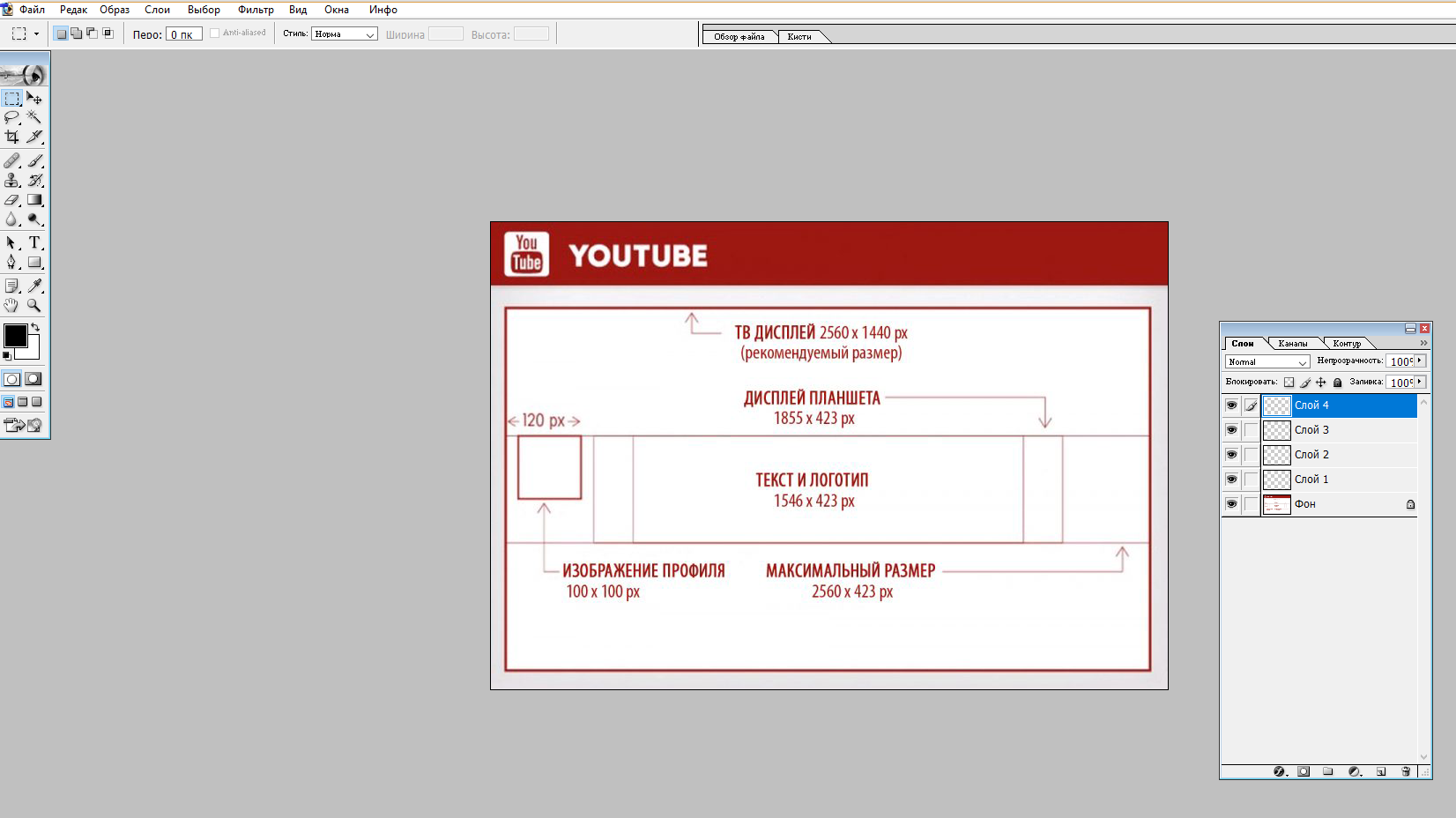The height and width of the screenshot is (818, 1456).
Task: Select the Hand tool
Action: coord(11,305)
